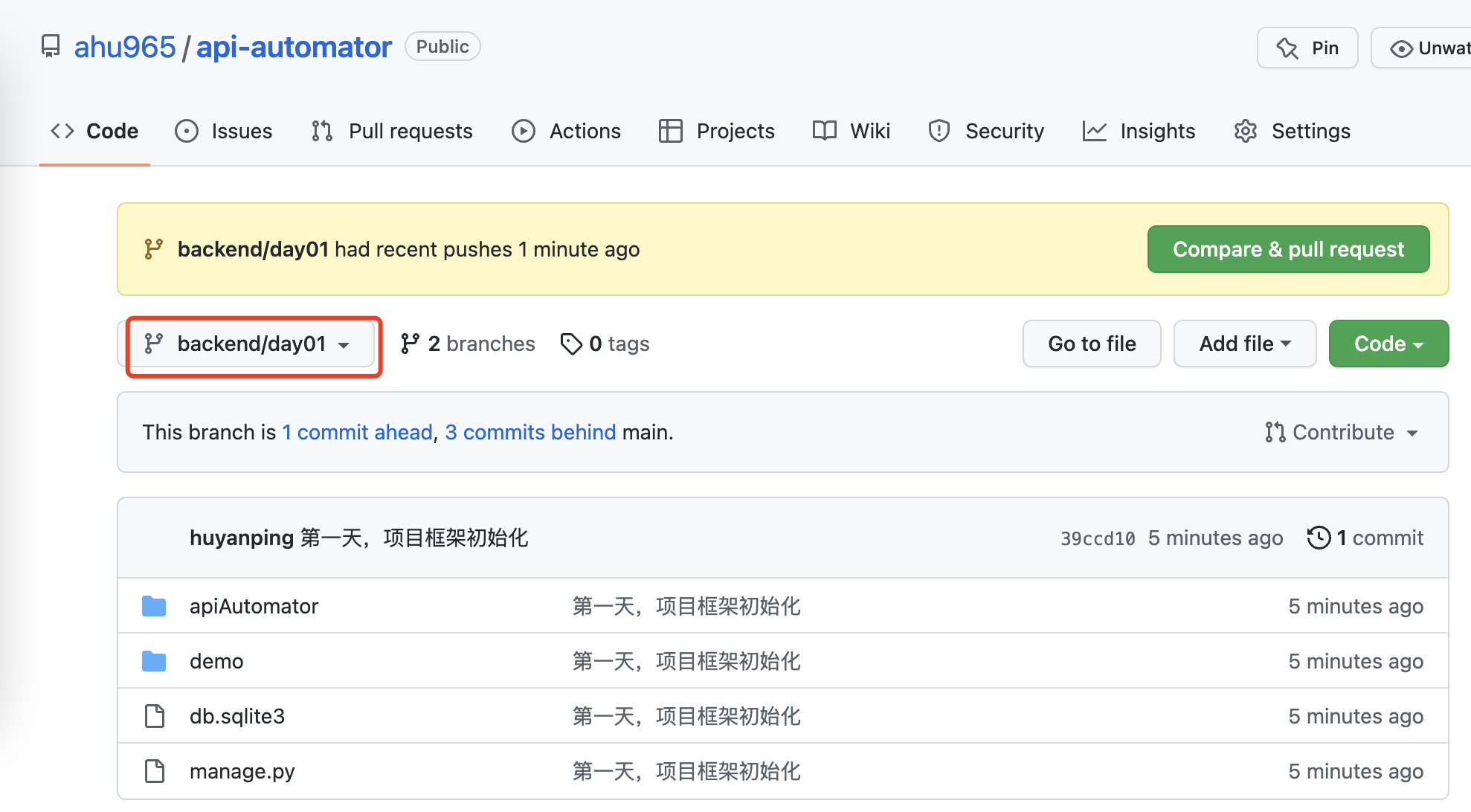The height and width of the screenshot is (812, 1471).
Task: Click the branch icon in yellow push banner
Action: [x=153, y=249]
